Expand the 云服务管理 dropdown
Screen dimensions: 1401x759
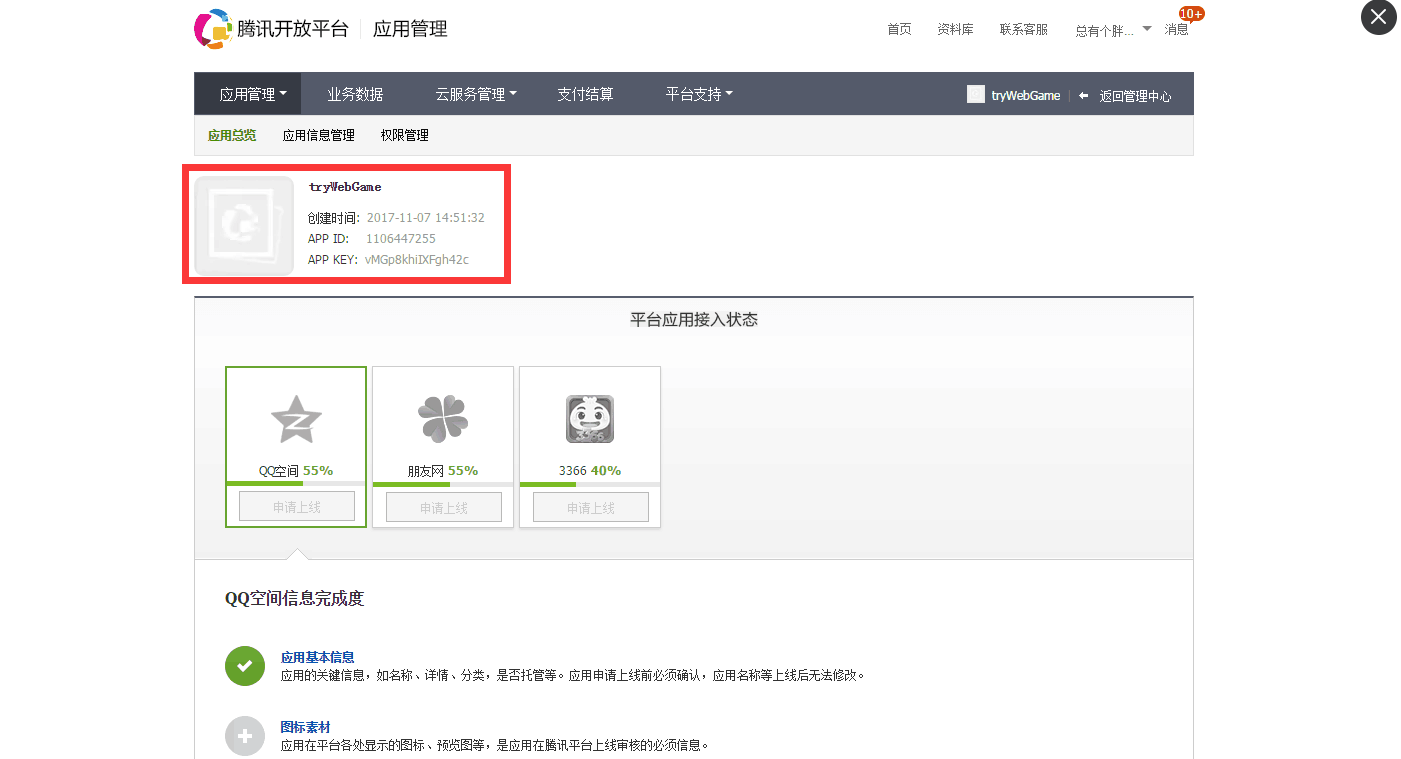pyautogui.click(x=476, y=93)
